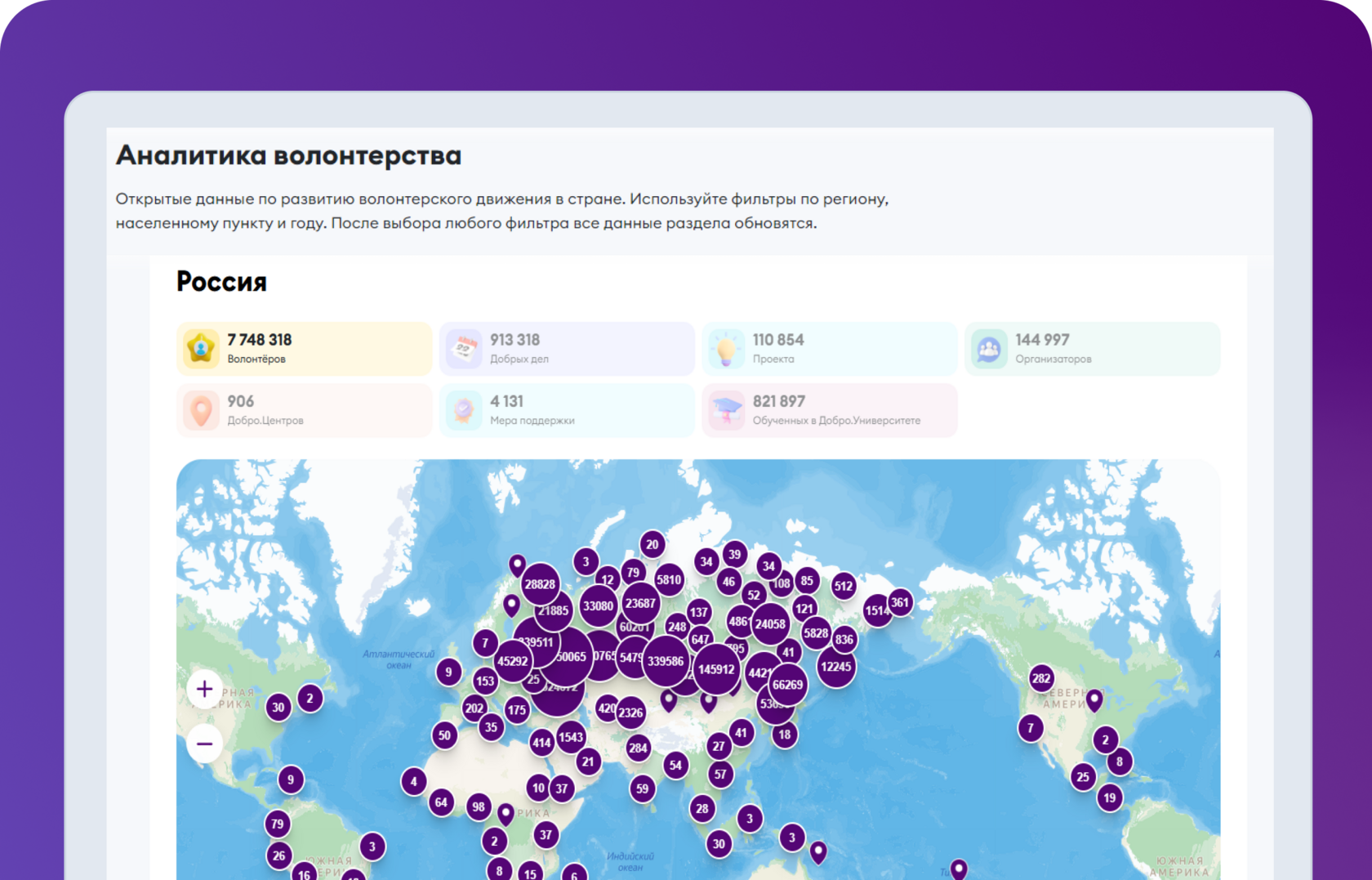Zoom out the map with minus button

coord(204,744)
